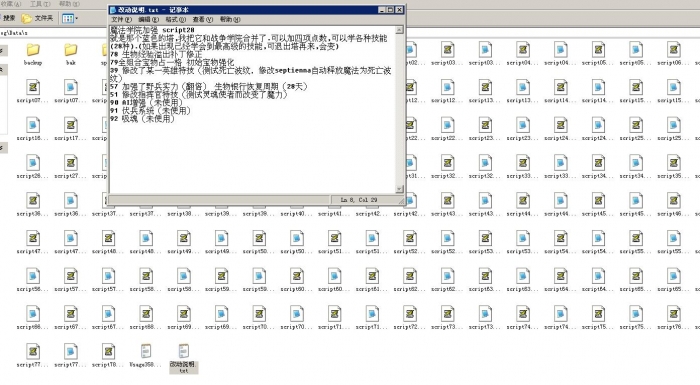Click Notepad scrollbar down arrow
The width and height of the screenshot is (700, 385).
400,189
